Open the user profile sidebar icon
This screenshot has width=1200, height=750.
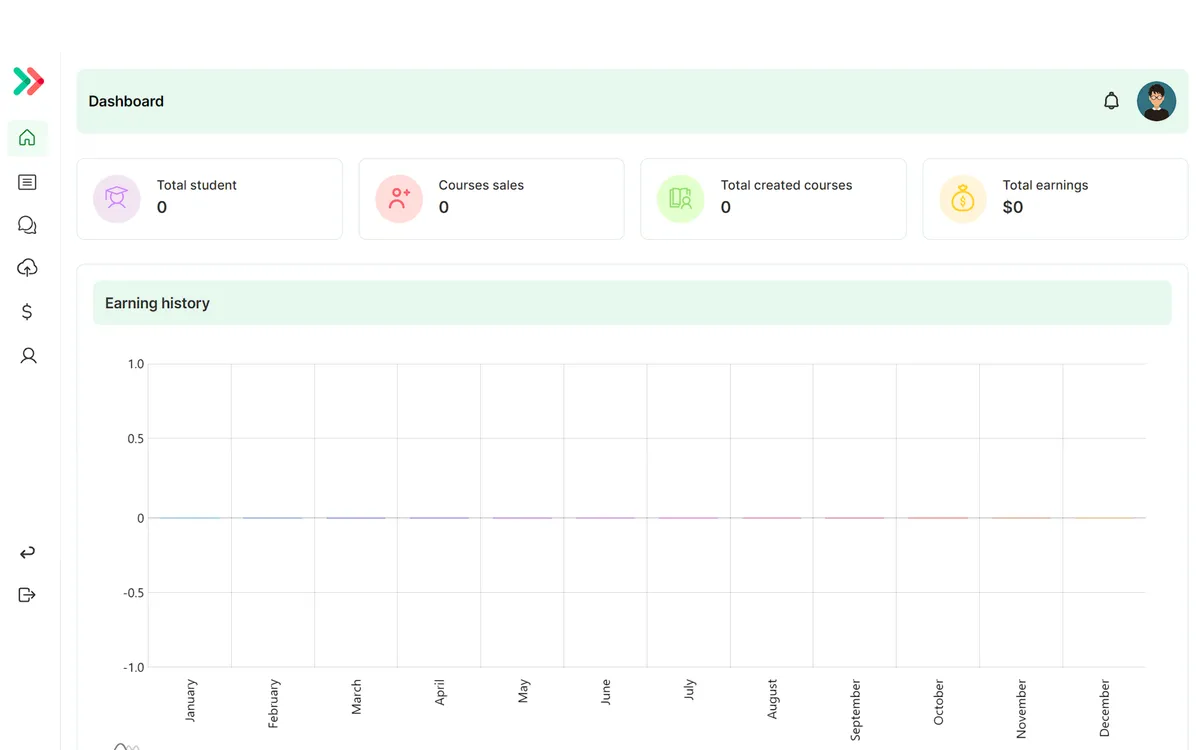[28, 355]
